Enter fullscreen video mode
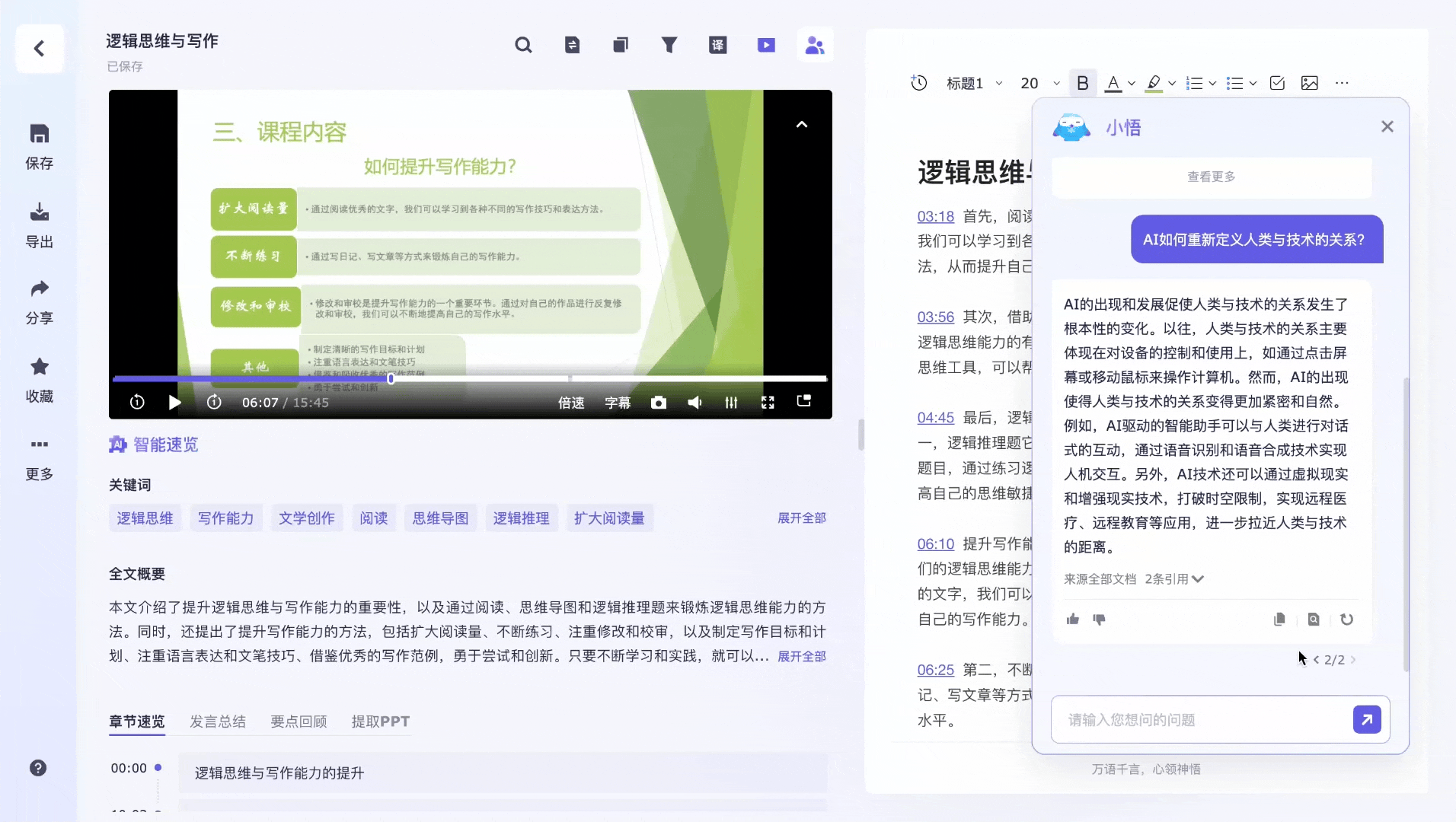Image resolution: width=1456 pixels, height=822 pixels. click(768, 403)
